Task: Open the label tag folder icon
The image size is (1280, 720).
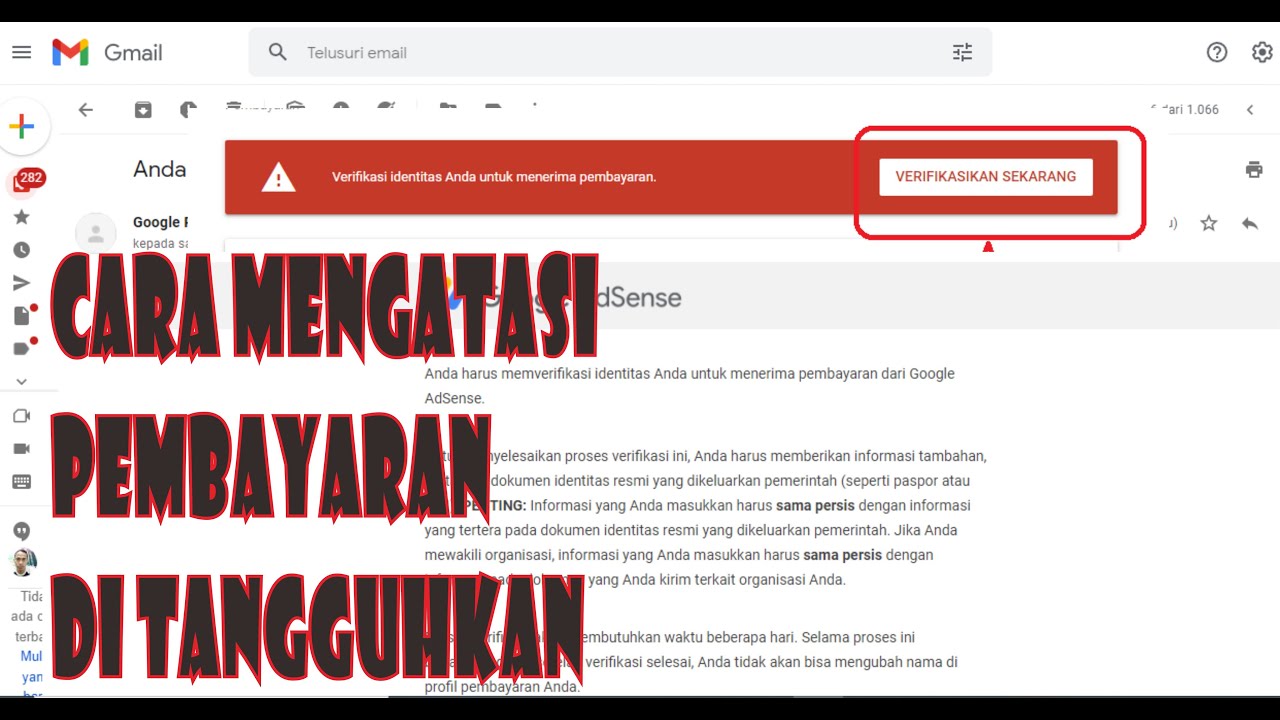Action: [21, 349]
